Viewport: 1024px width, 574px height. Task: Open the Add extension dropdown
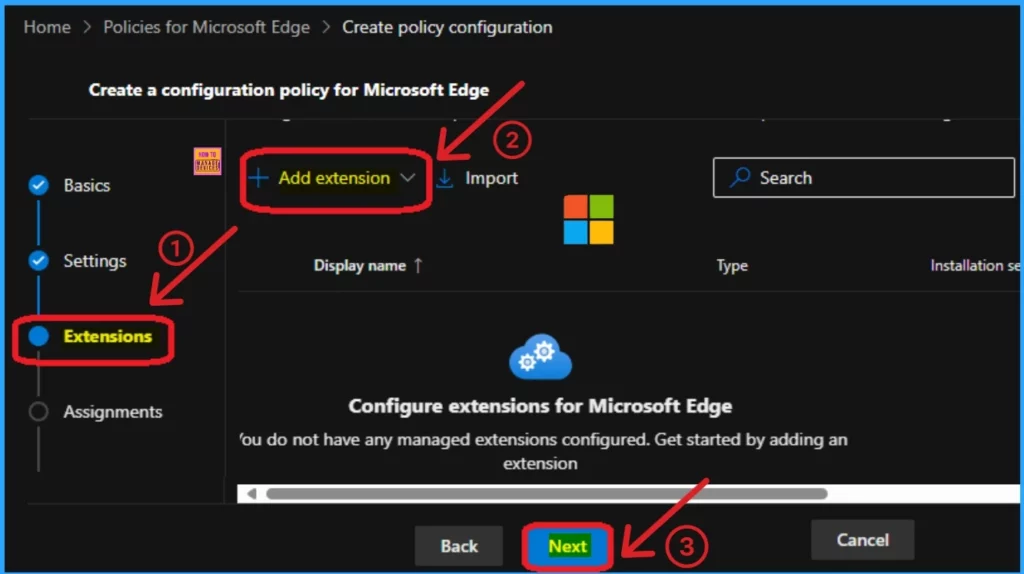[332, 178]
